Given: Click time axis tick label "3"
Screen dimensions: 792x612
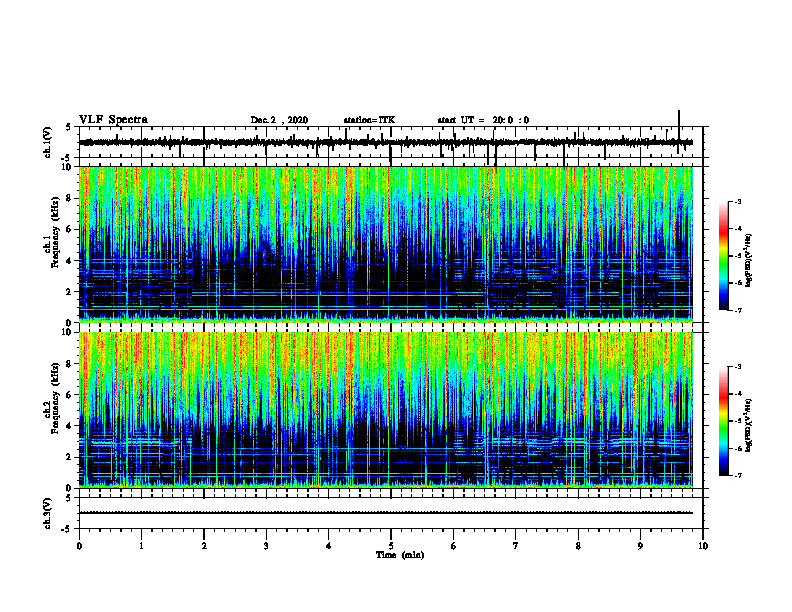Looking at the screenshot, I should pyautogui.click(x=266, y=546).
